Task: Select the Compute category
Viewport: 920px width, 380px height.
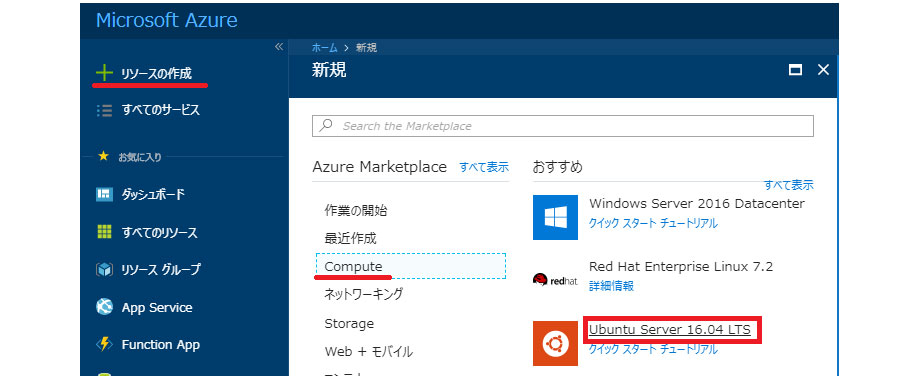Action: [411, 266]
